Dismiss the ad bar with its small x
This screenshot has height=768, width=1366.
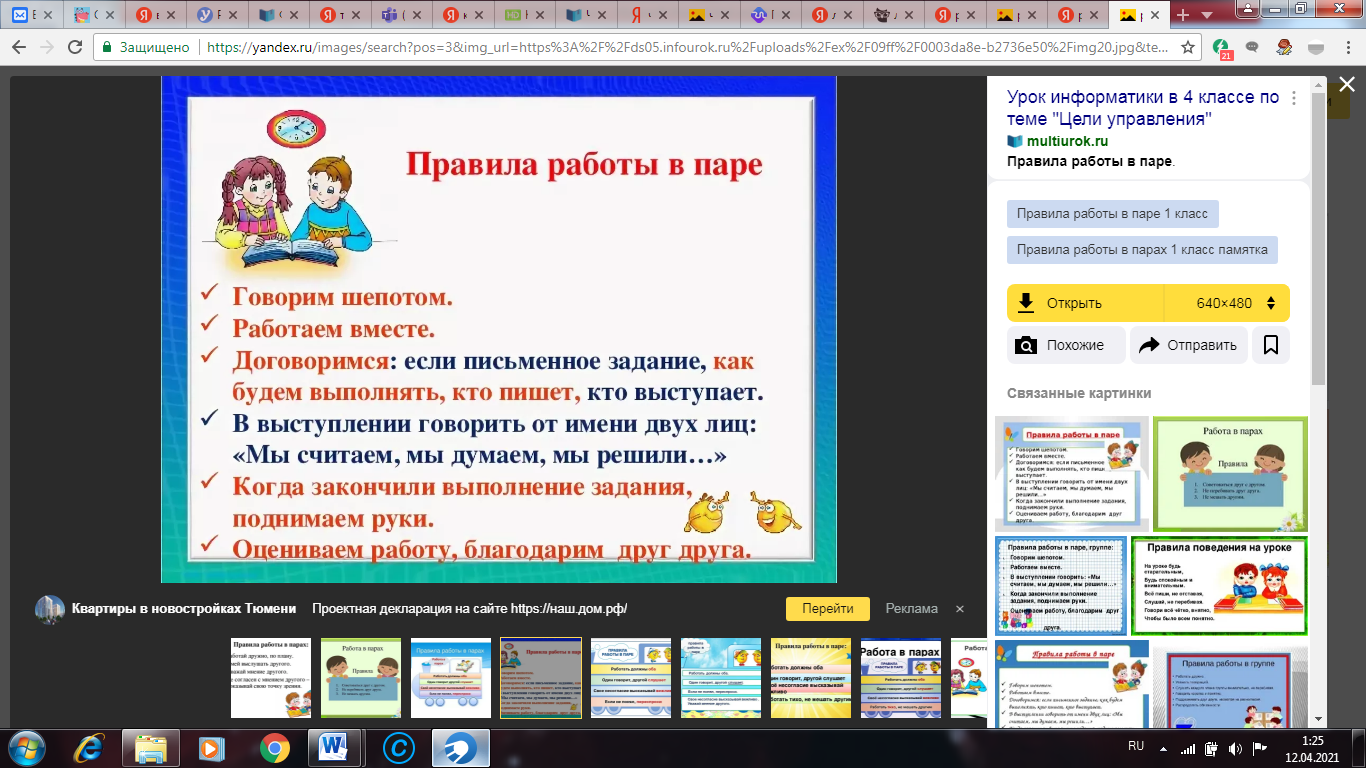pyautogui.click(x=960, y=609)
